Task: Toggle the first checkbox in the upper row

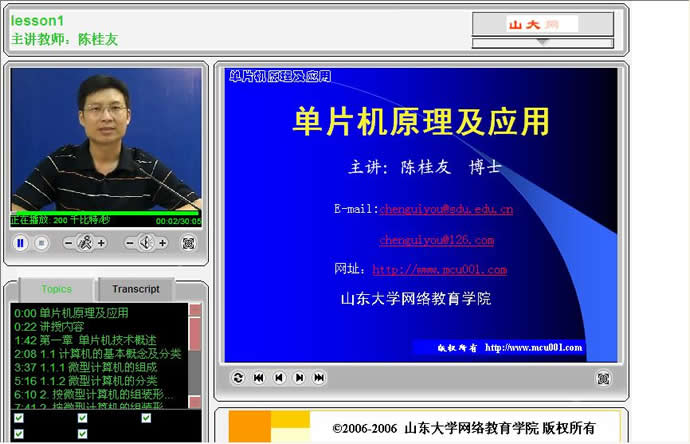Action: pos(18,418)
